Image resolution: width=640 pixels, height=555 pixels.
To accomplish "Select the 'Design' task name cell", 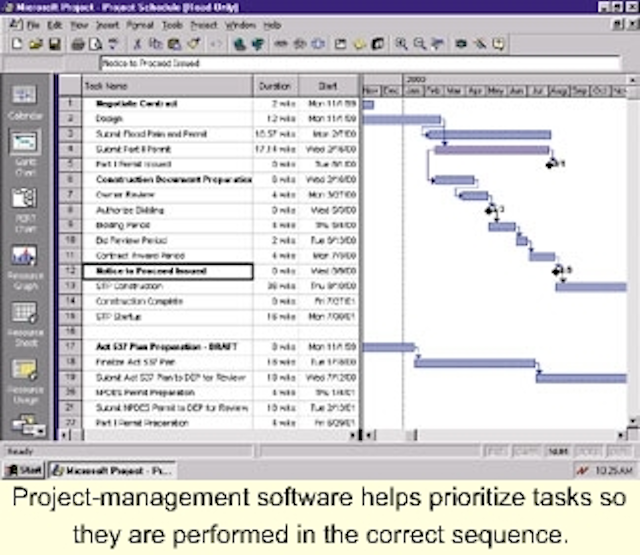I will (x=167, y=119).
